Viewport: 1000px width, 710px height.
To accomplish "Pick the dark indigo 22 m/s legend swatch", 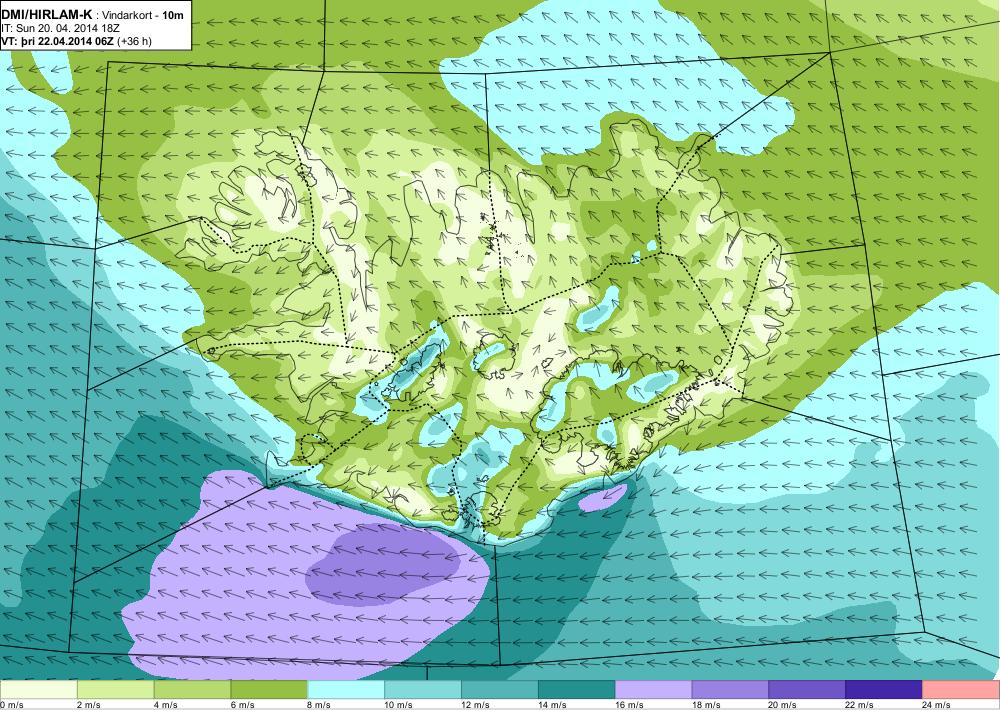I will (x=884, y=690).
